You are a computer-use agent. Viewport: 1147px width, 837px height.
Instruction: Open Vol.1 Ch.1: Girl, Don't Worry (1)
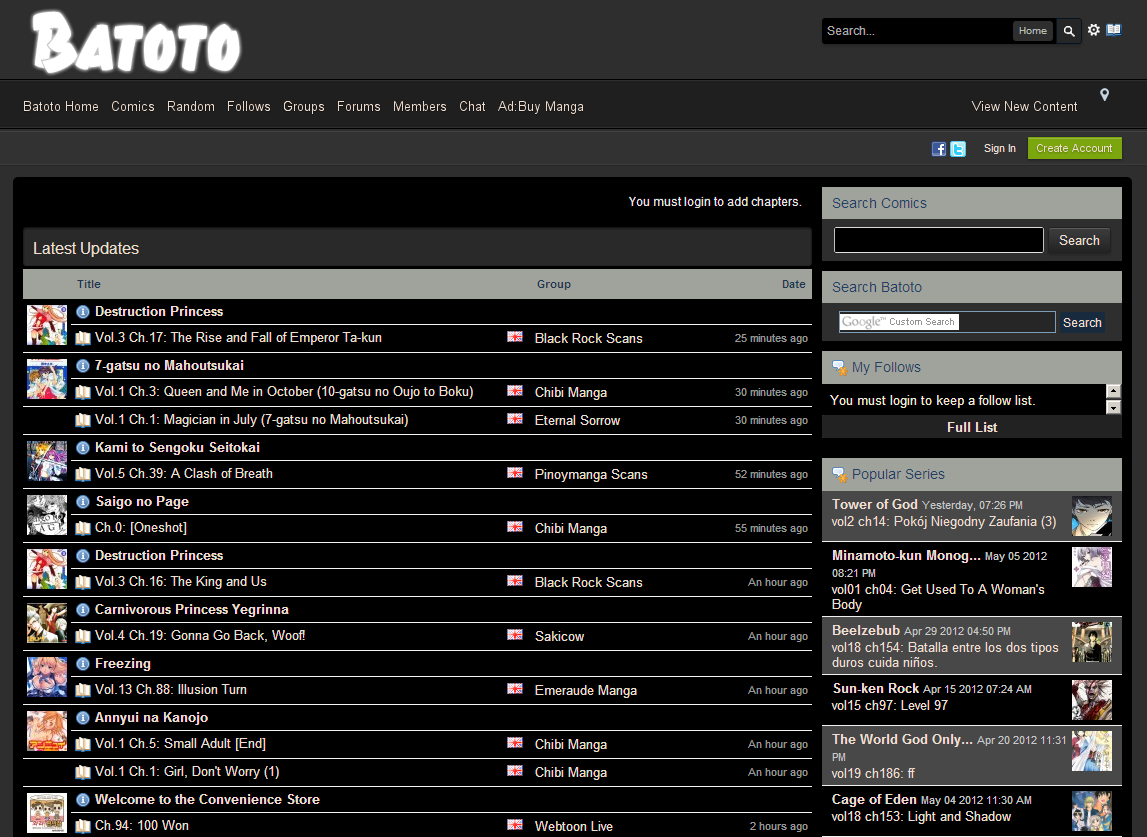pos(187,772)
